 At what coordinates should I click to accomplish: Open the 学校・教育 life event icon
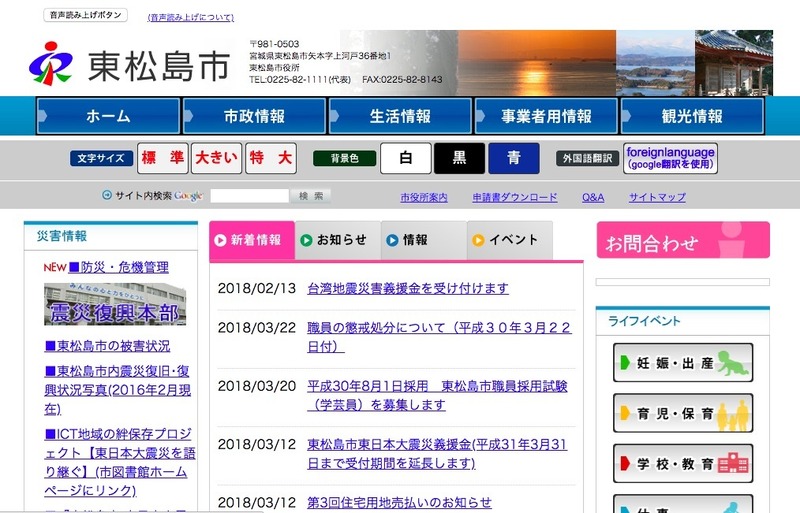pos(682,464)
